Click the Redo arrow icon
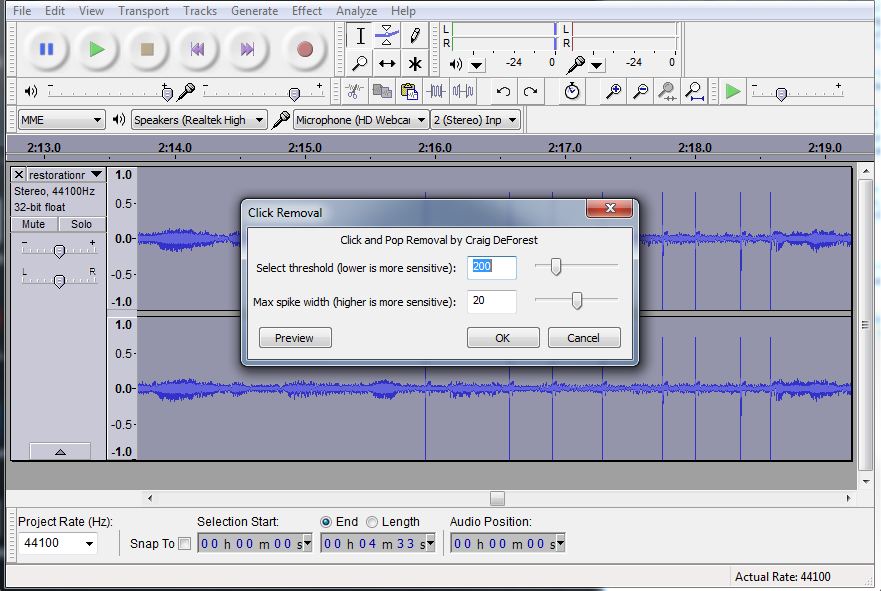The height and width of the screenshot is (591, 881). pyautogui.click(x=530, y=91)
